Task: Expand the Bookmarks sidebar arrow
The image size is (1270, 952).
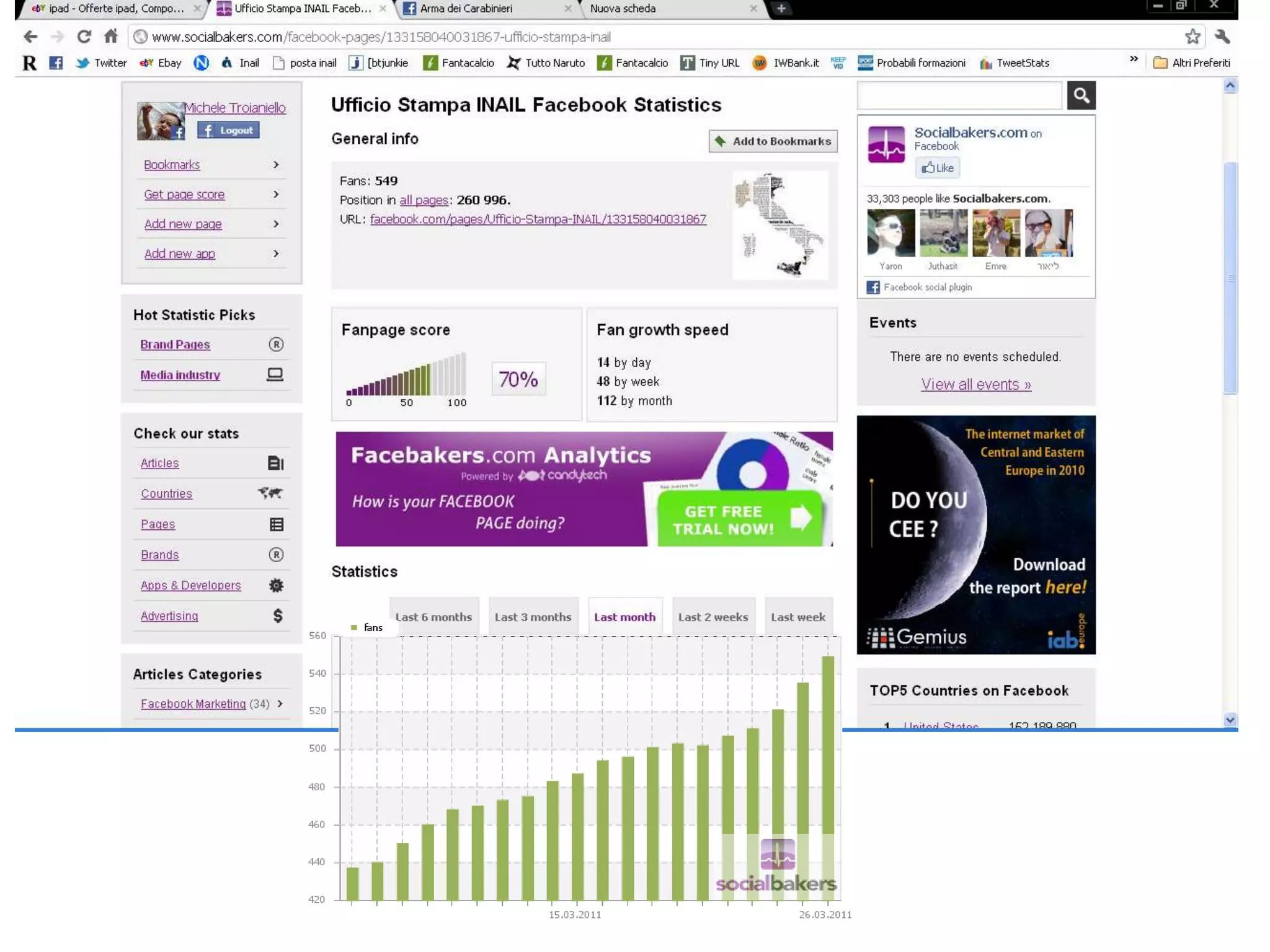Action: pos(276,165)
